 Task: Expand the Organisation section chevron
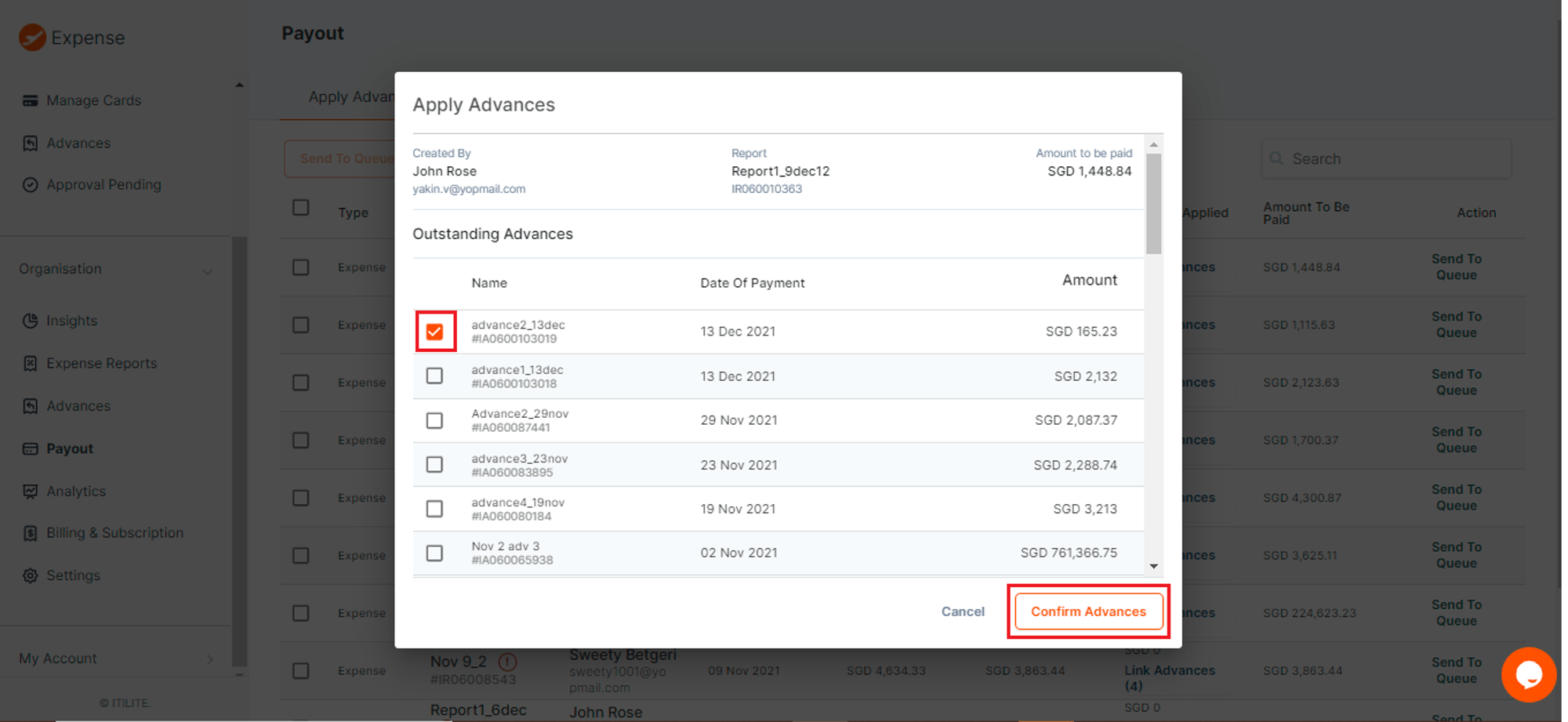click(208, 272)
